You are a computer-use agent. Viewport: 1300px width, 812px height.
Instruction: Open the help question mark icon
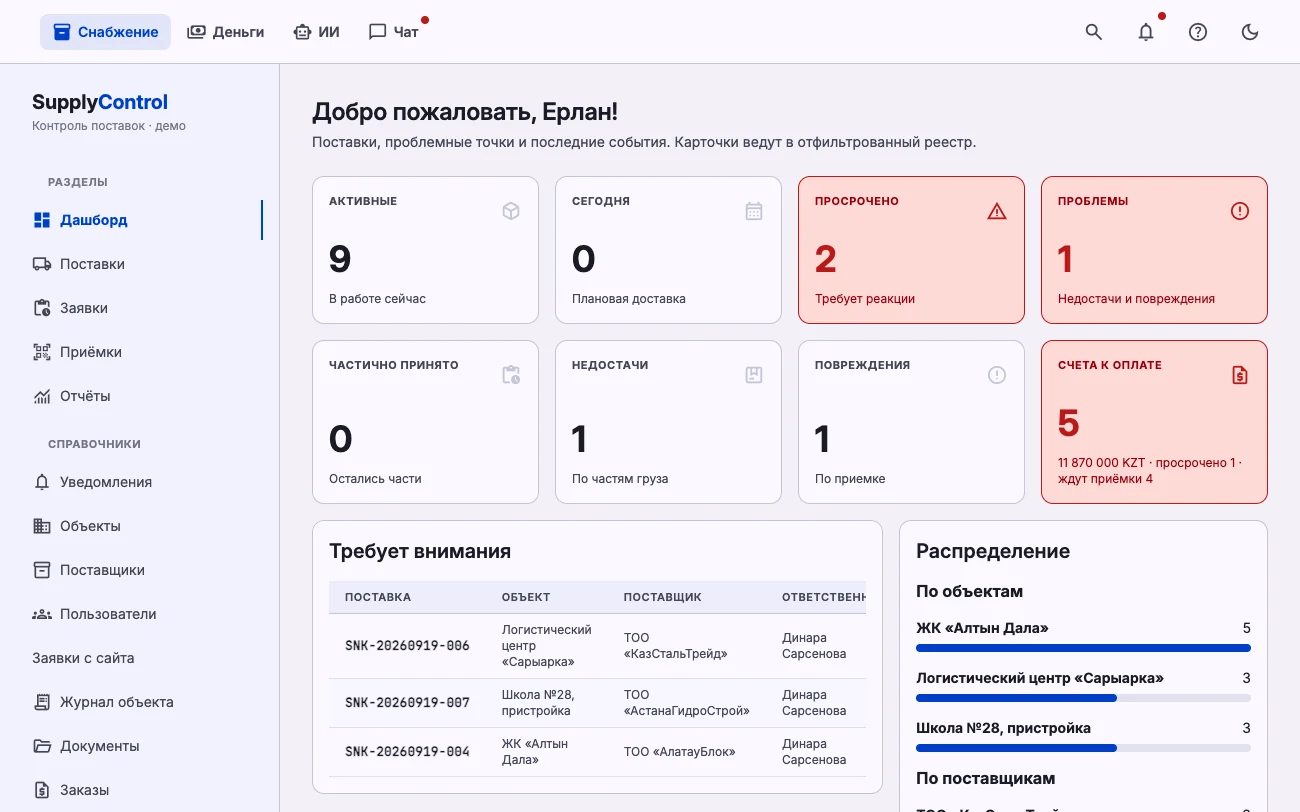coord(1198,32)
